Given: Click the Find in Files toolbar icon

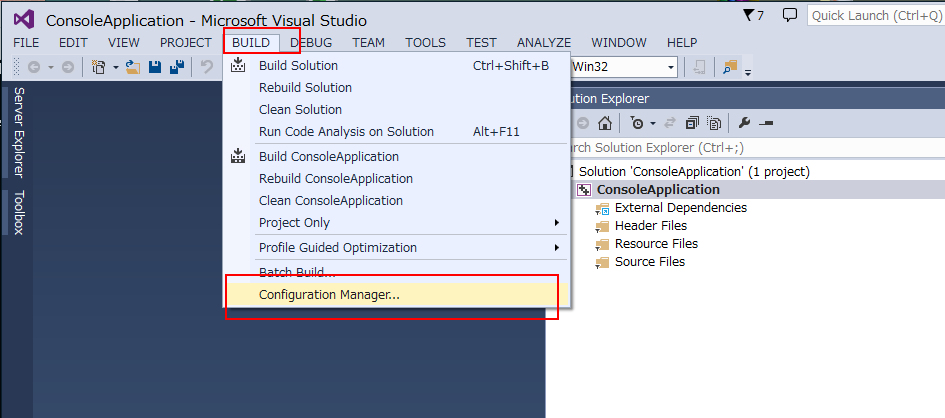Looking at the screenshot, I should coord(730,67).
